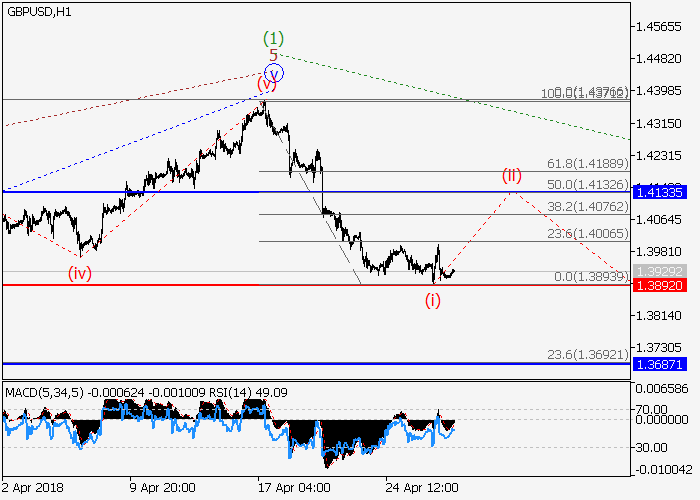700x500 pixels.
Task: Click the red 1.38920 price tag
Action: [659, 285]
